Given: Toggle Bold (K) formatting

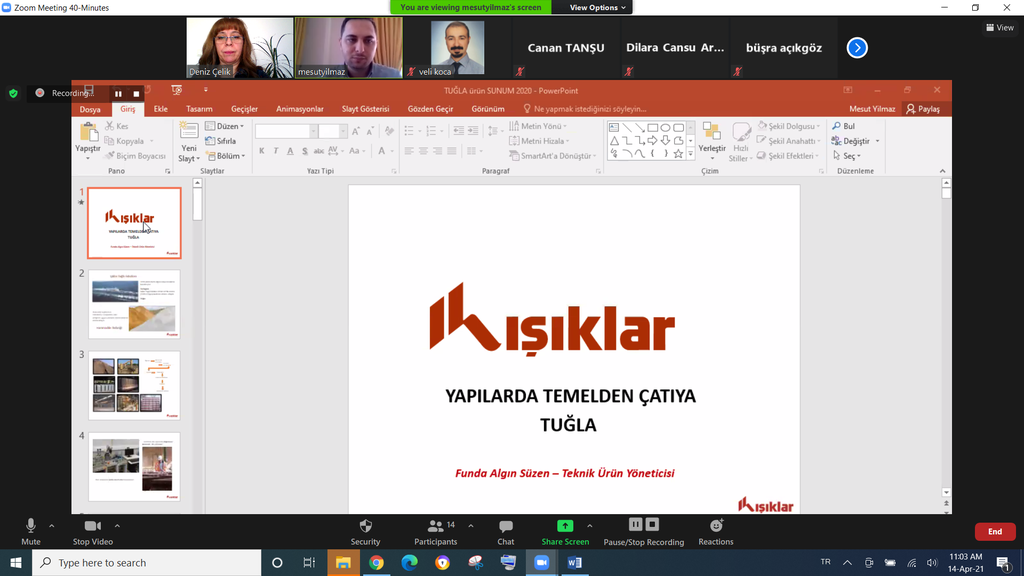Looking at the screenshot, I should (262, 151).
